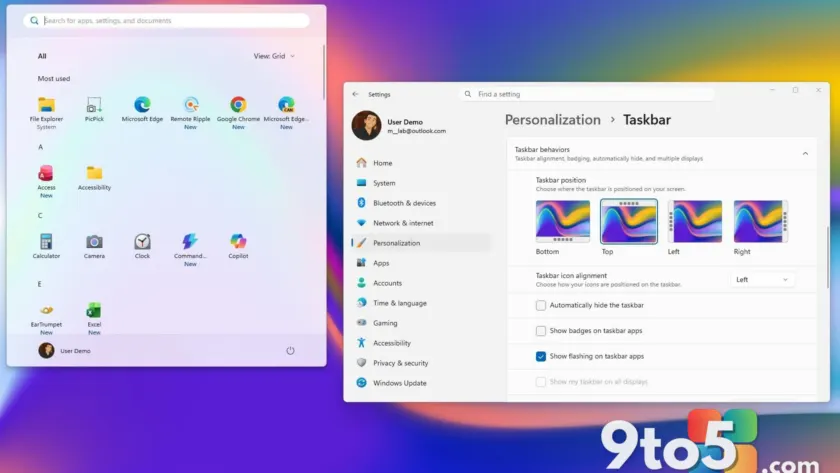Click the Find a setting search field
The height and width of the screenshot is (473, 840).
[x=587, y=94]
